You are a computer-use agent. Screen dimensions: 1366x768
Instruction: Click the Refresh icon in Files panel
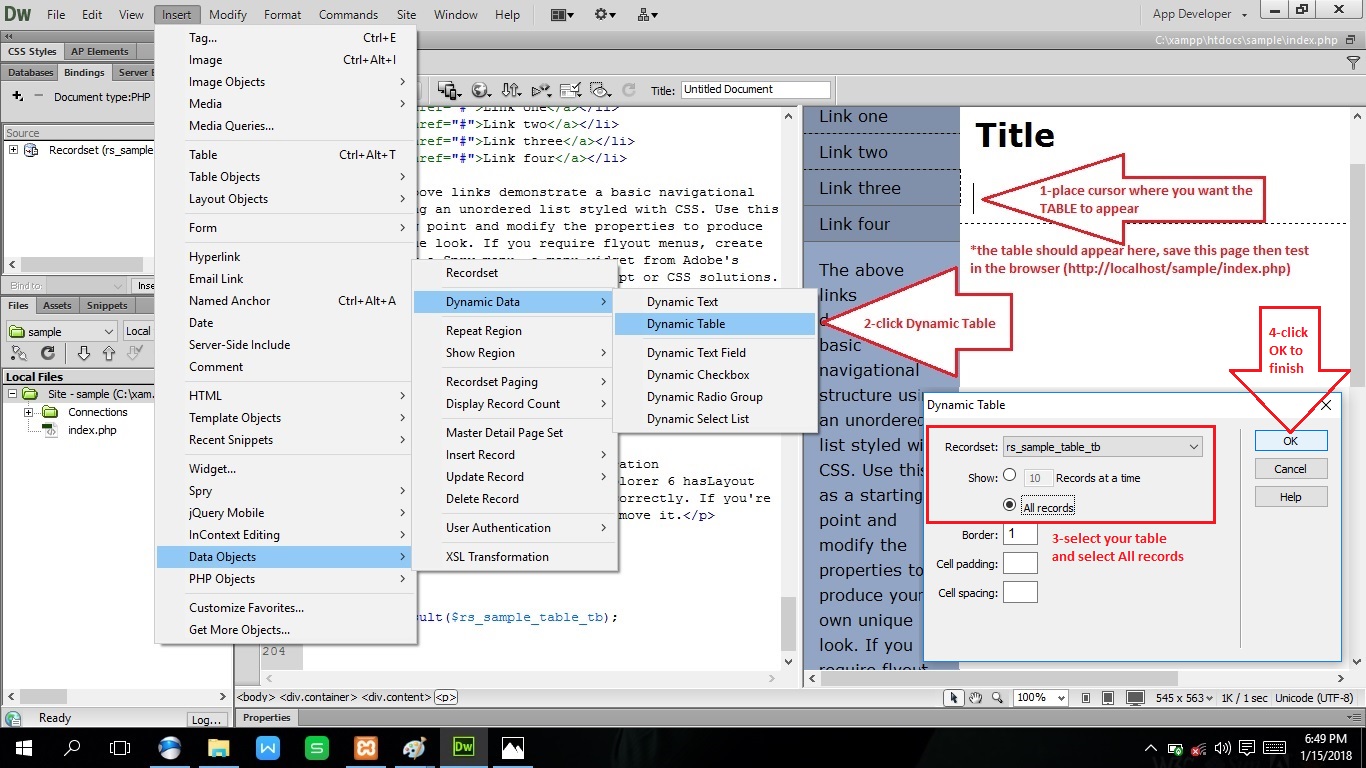(x=47, y=353)
